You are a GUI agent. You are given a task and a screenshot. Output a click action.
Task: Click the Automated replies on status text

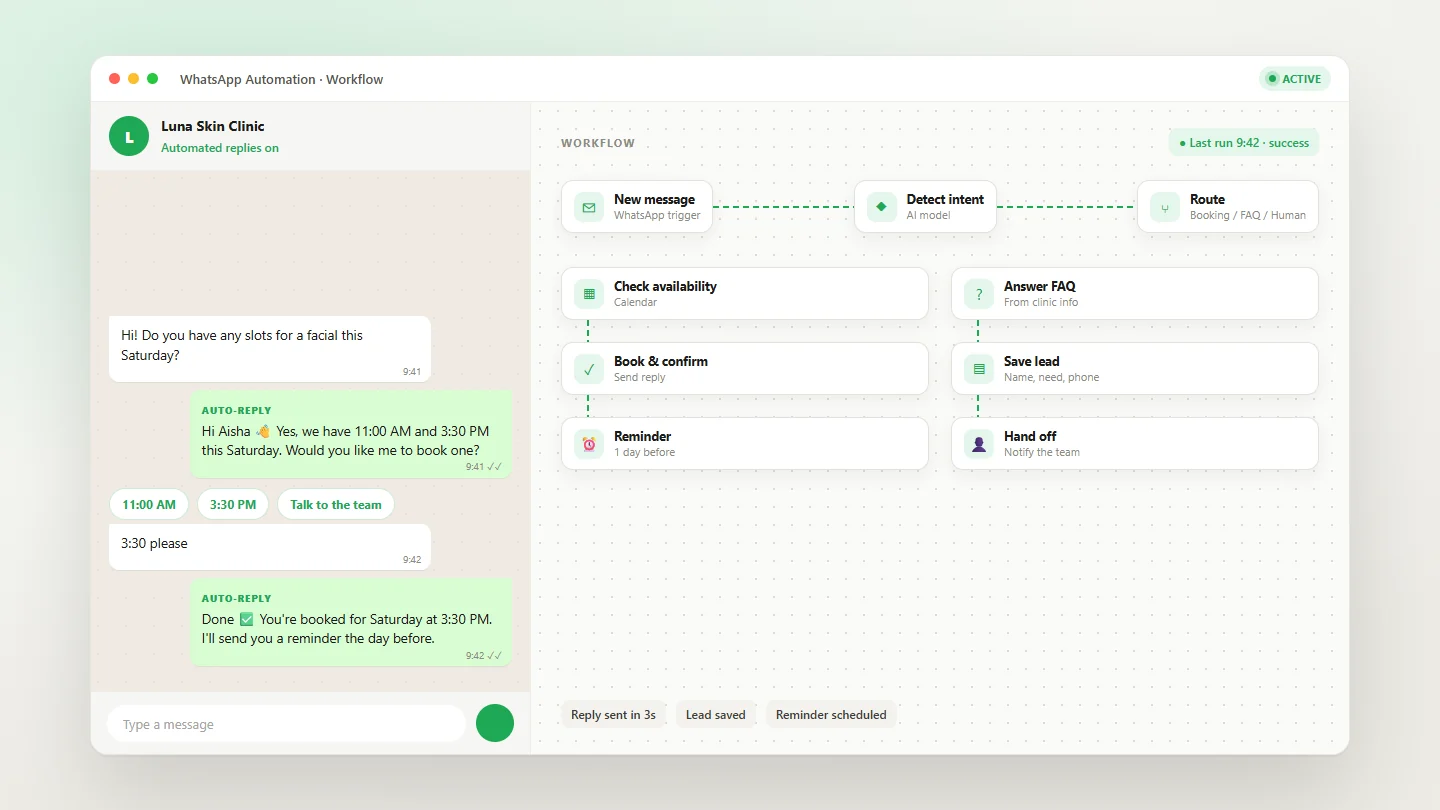220,148
